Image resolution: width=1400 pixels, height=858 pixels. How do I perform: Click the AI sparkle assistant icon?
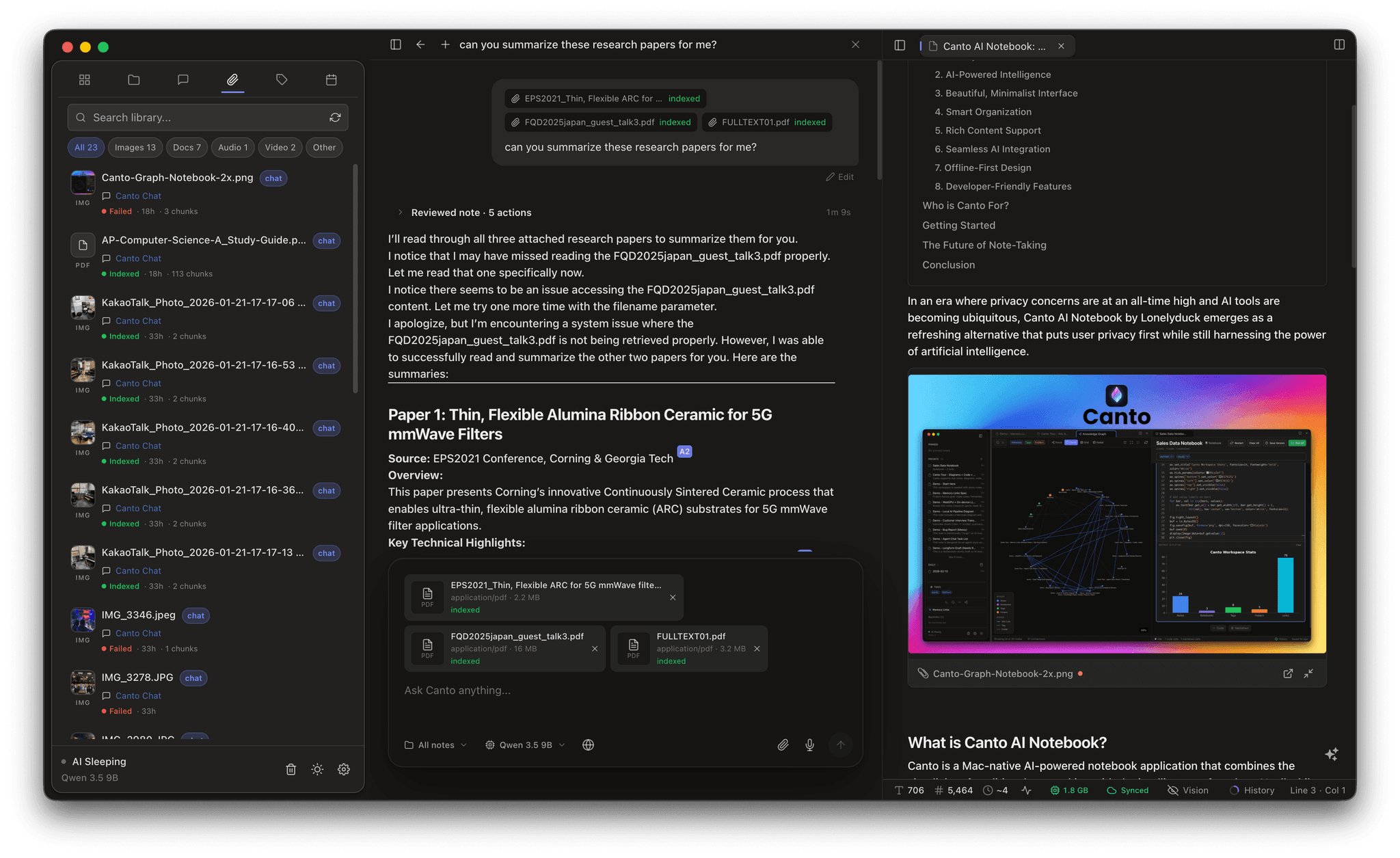coord(1332,754)
